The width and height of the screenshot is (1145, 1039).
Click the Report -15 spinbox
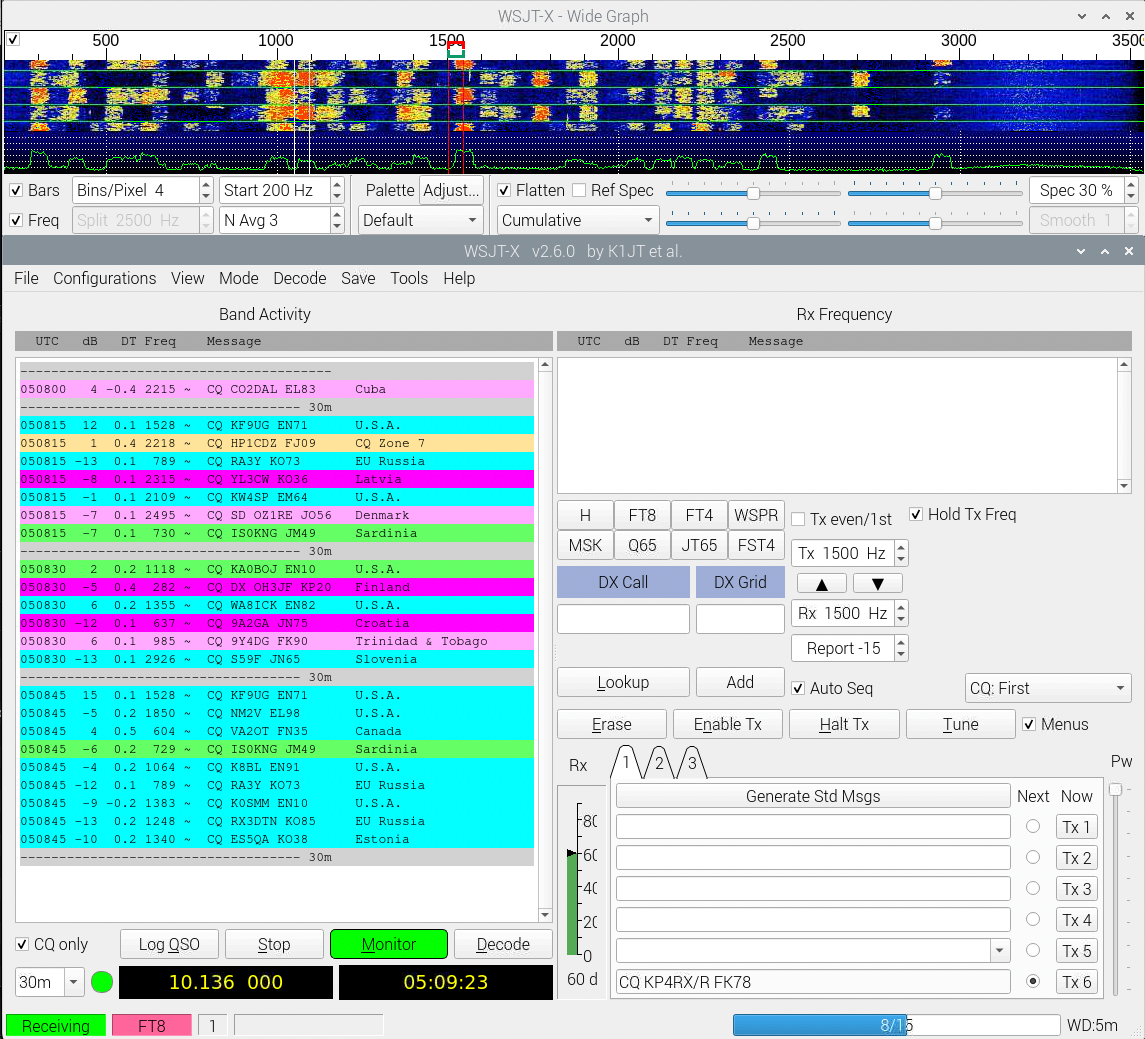click(849, 648)
